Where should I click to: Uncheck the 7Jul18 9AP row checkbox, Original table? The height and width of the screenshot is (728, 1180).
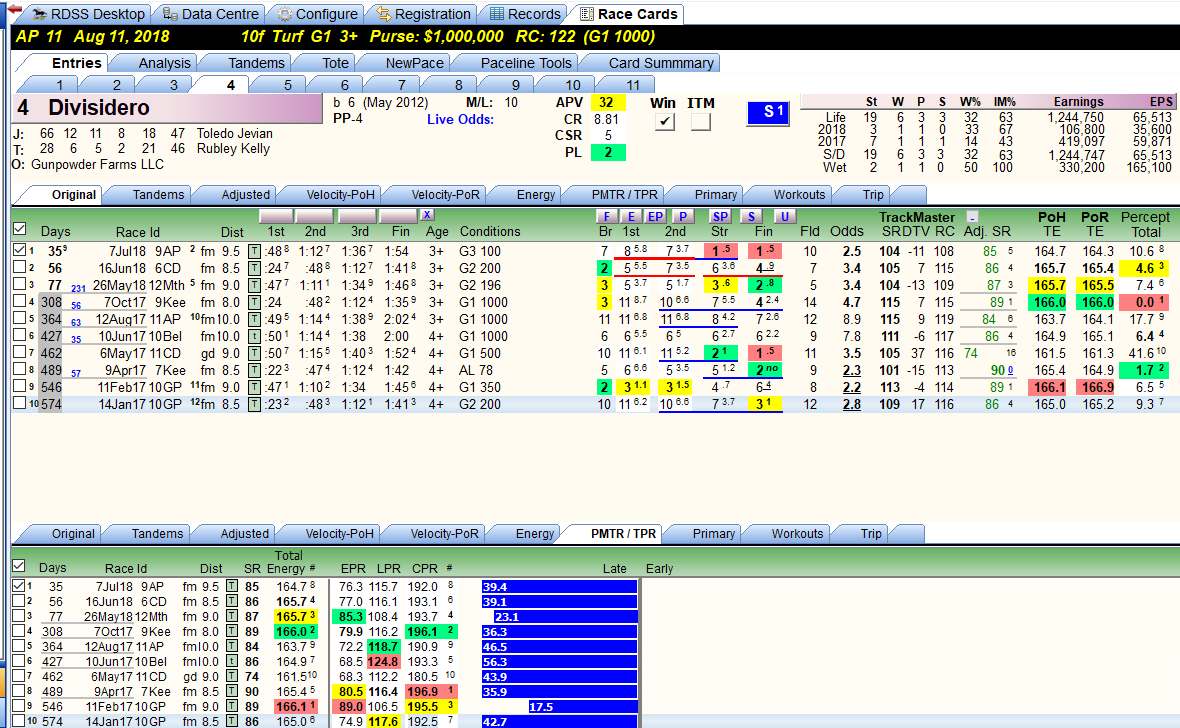pyautogui.click(x=20, y=250)
